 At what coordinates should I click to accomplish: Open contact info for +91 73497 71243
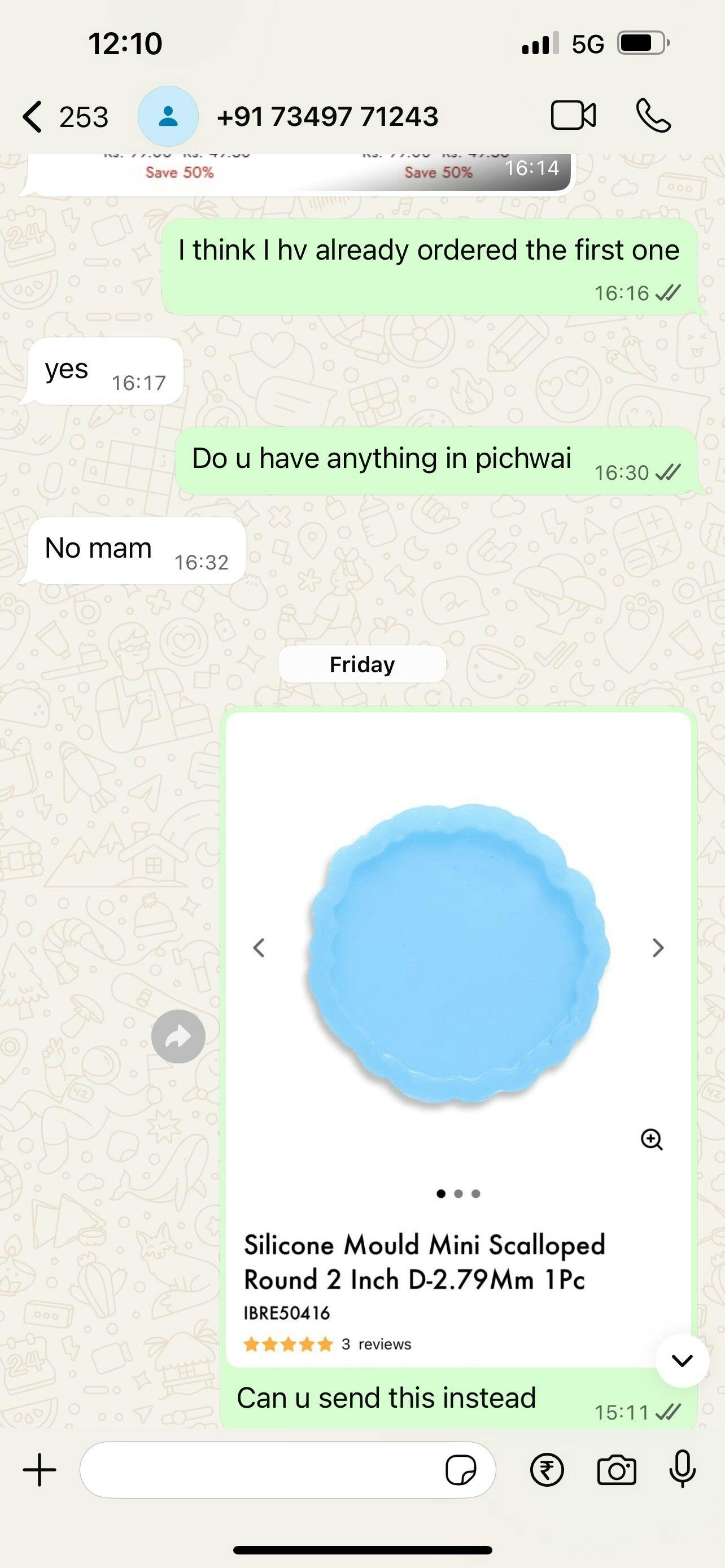(327, 116)
